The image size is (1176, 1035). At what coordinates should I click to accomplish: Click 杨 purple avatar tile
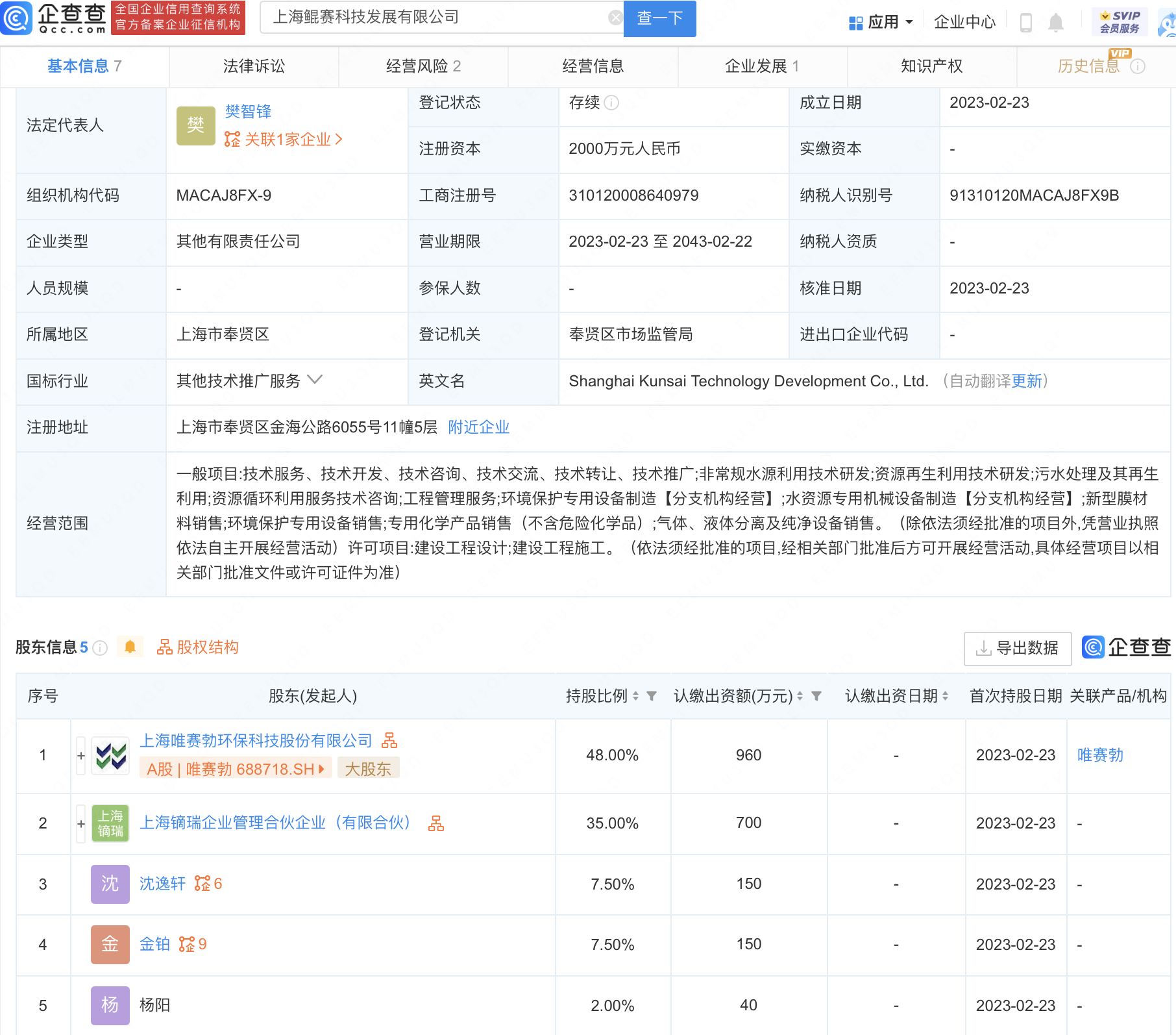(110, 1005)
